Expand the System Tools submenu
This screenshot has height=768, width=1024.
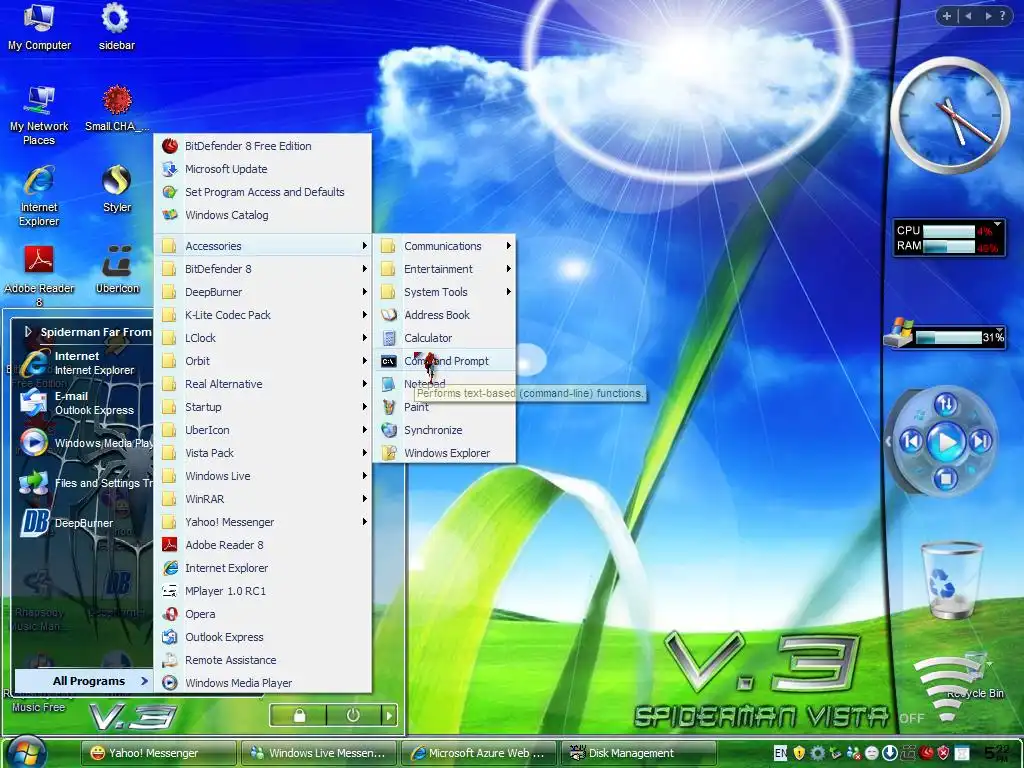pos(445,292)
